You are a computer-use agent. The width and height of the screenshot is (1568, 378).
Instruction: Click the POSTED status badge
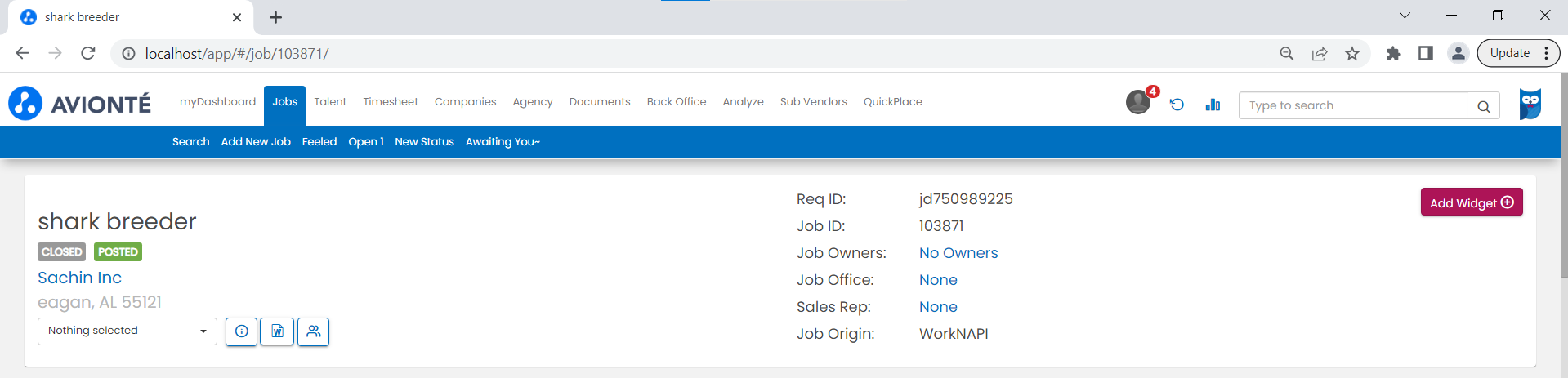tap(118, 252)
